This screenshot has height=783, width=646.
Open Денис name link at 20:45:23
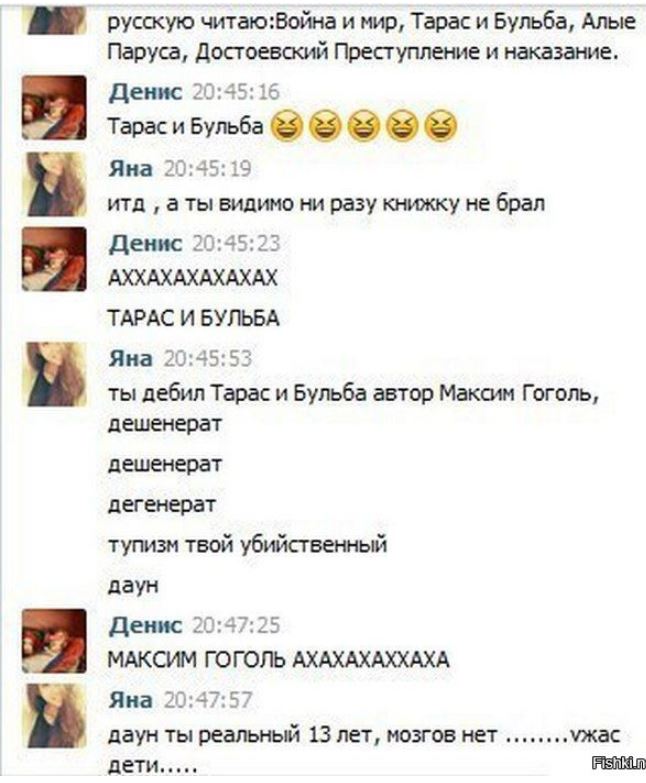145,244
